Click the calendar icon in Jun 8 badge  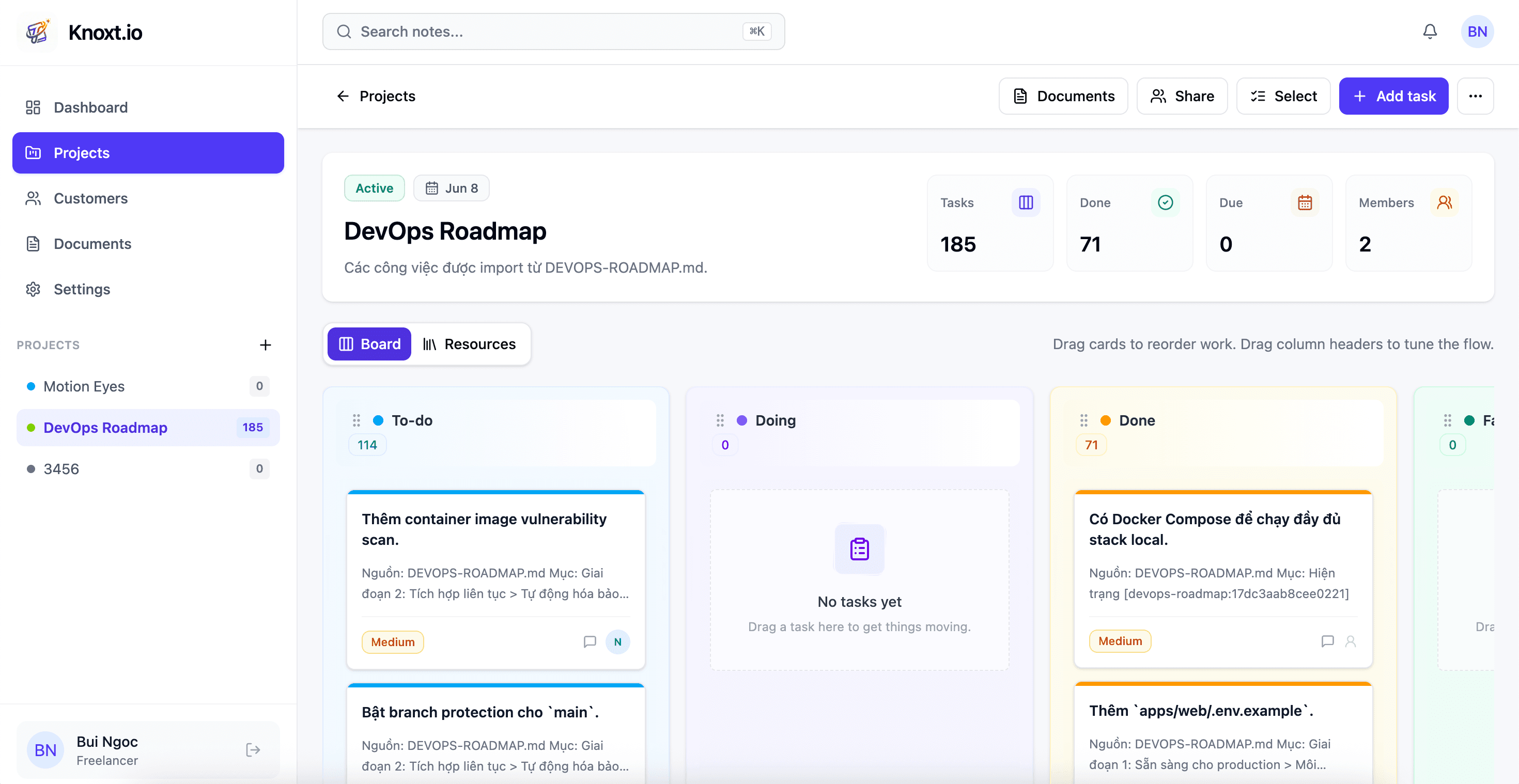pyautogui.click(x=431, y=188)
